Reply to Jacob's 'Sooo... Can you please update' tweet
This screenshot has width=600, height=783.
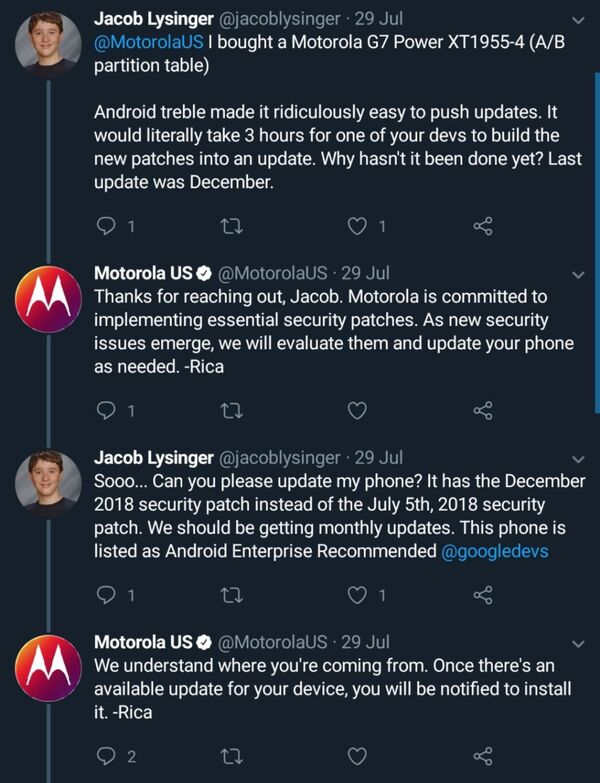(x=108, y=595)
